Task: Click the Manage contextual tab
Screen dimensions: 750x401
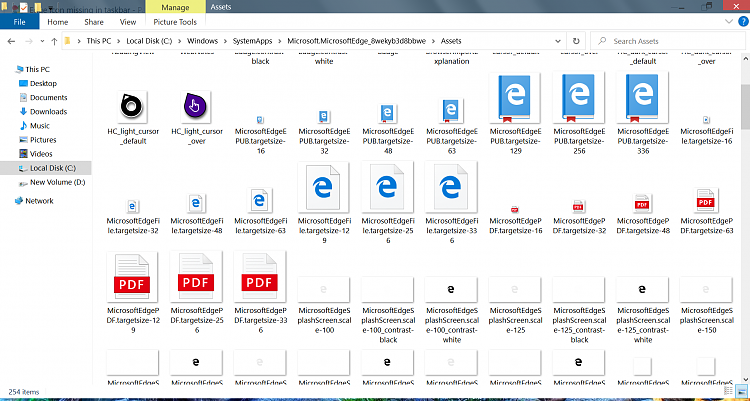Action: [175, 7]
